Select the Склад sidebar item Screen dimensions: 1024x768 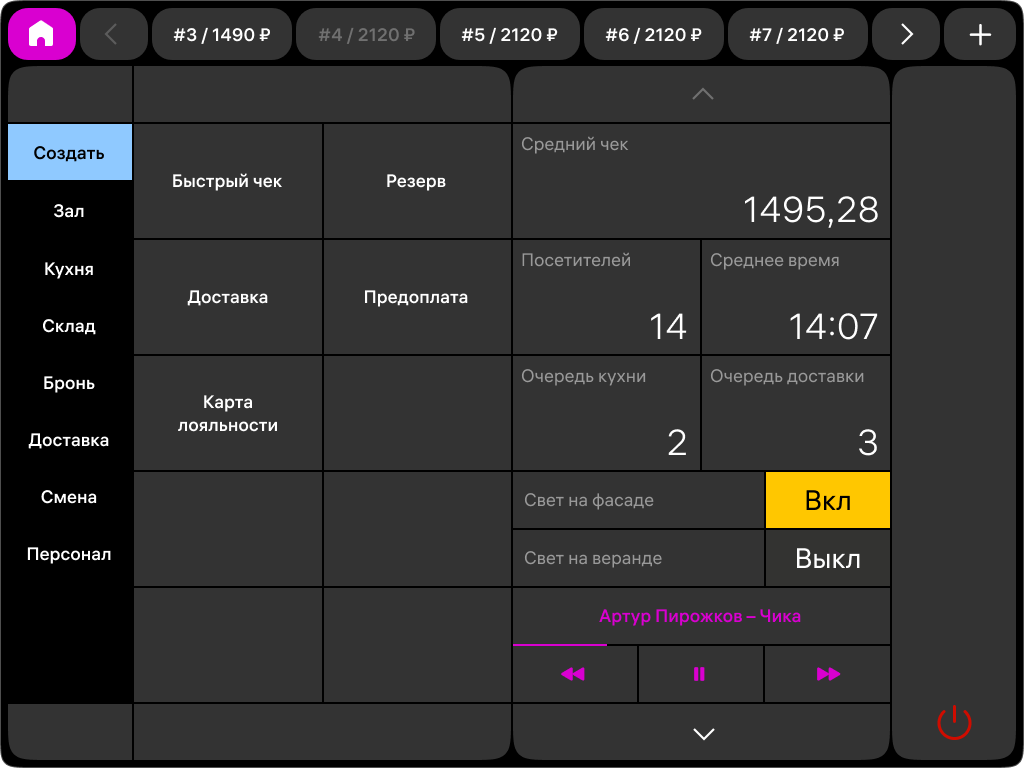[x=69, y=325]
